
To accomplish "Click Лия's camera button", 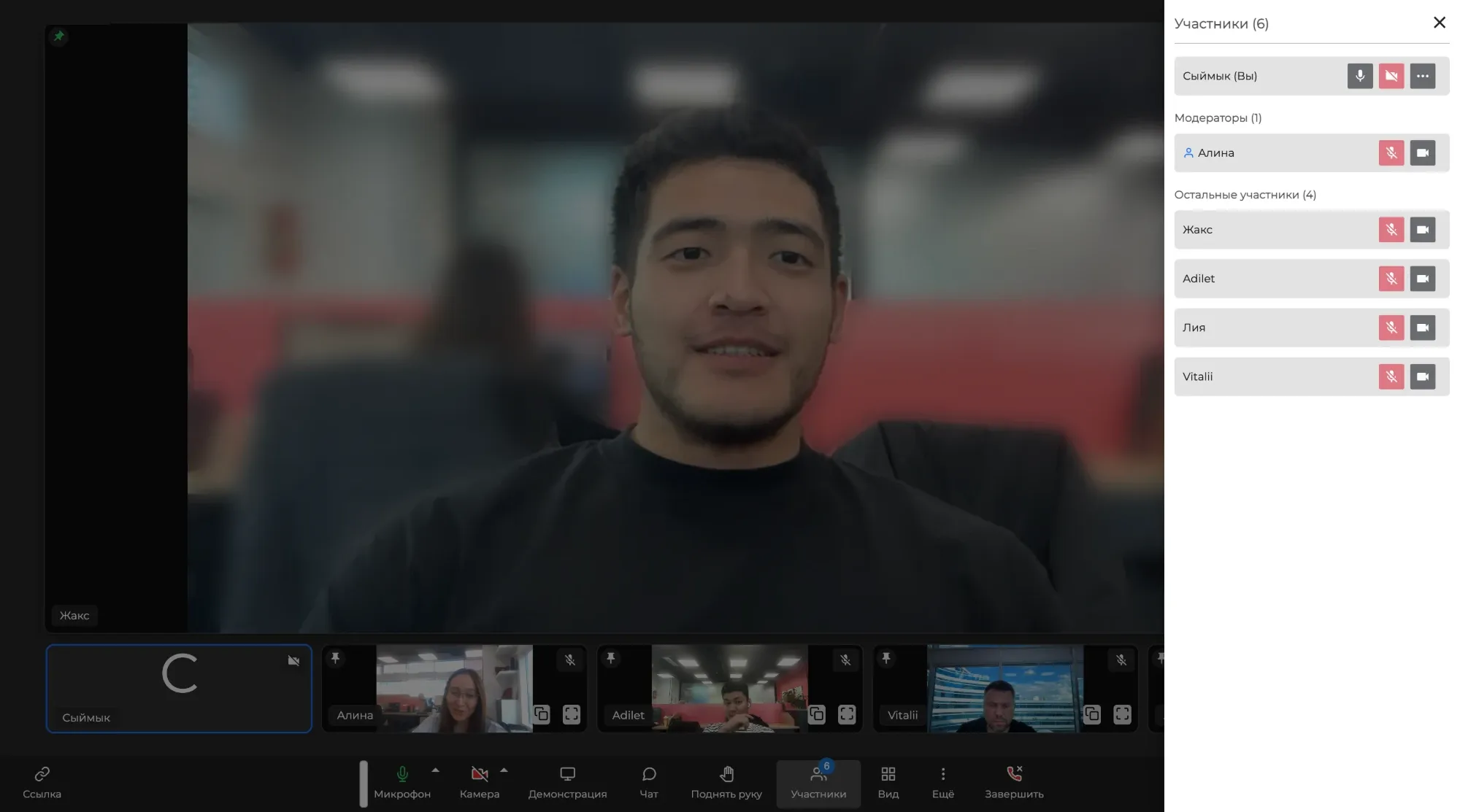I will 1423,328.
